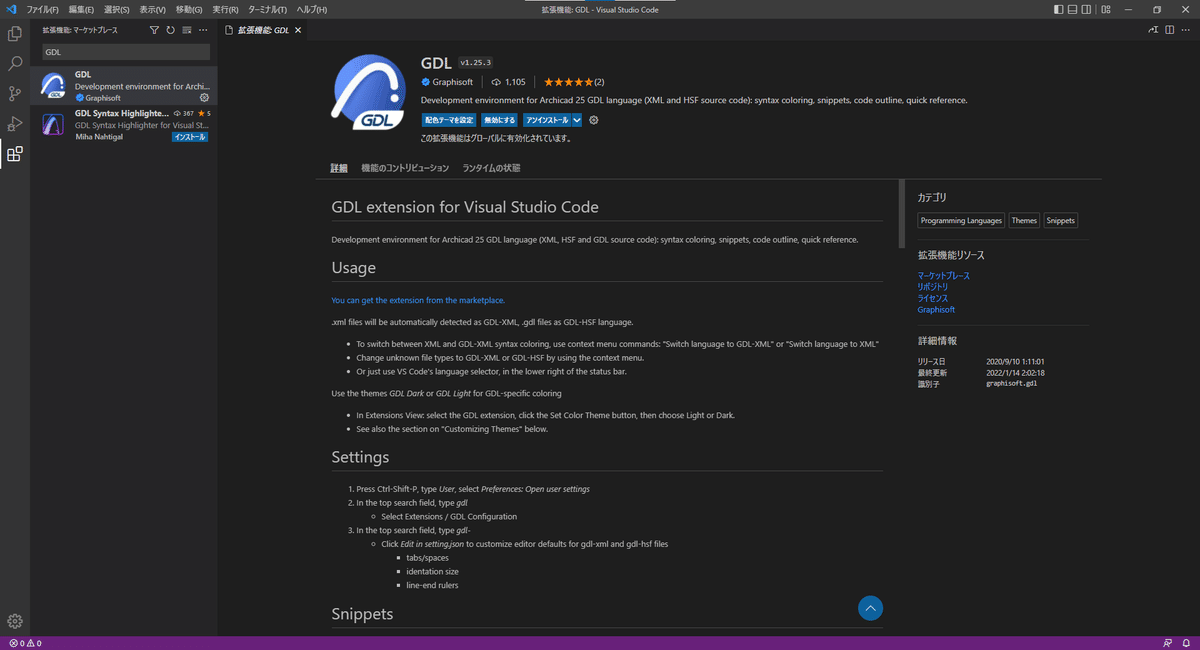Open the Source Control view icon
1200x650 pixels.
pos(15,94)
